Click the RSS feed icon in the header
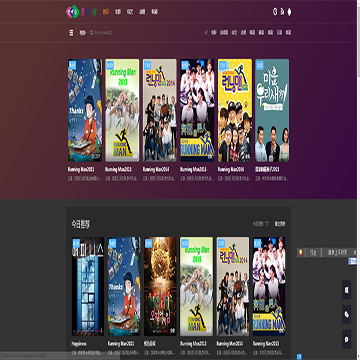The width and height of the screenshot is (360, 360). 282,12
